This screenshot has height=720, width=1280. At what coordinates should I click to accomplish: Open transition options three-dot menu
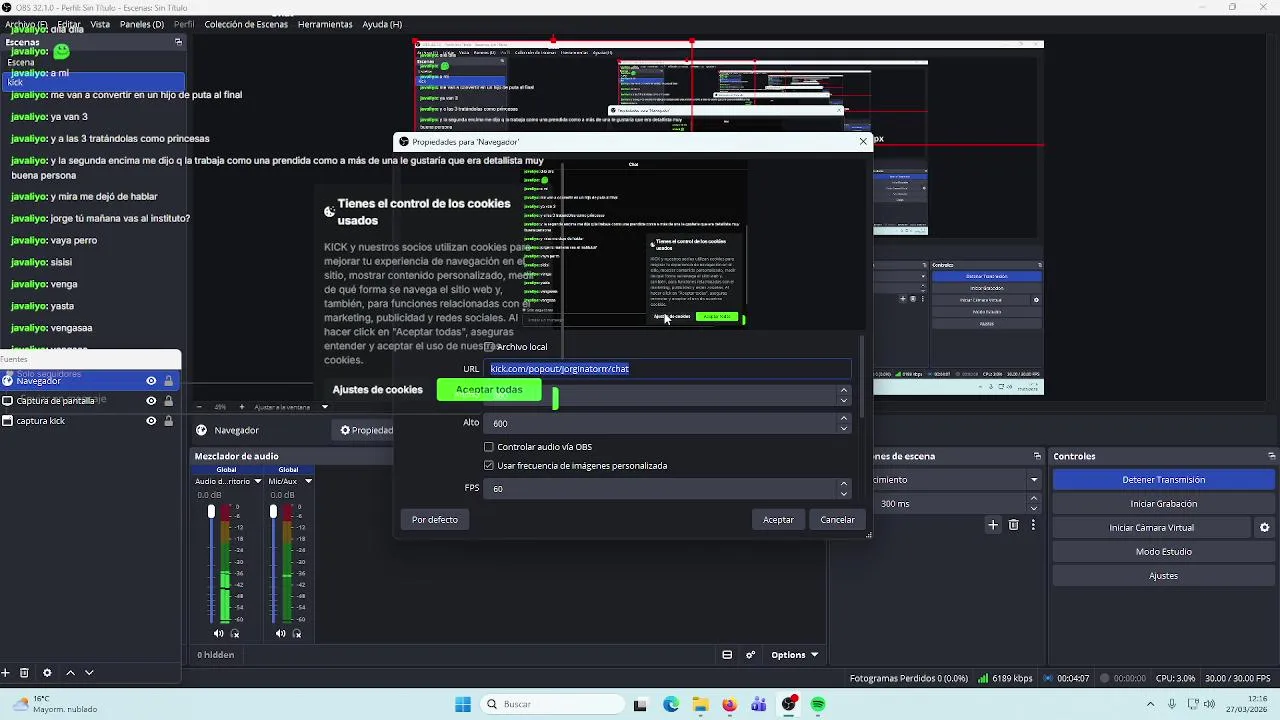1033,525
